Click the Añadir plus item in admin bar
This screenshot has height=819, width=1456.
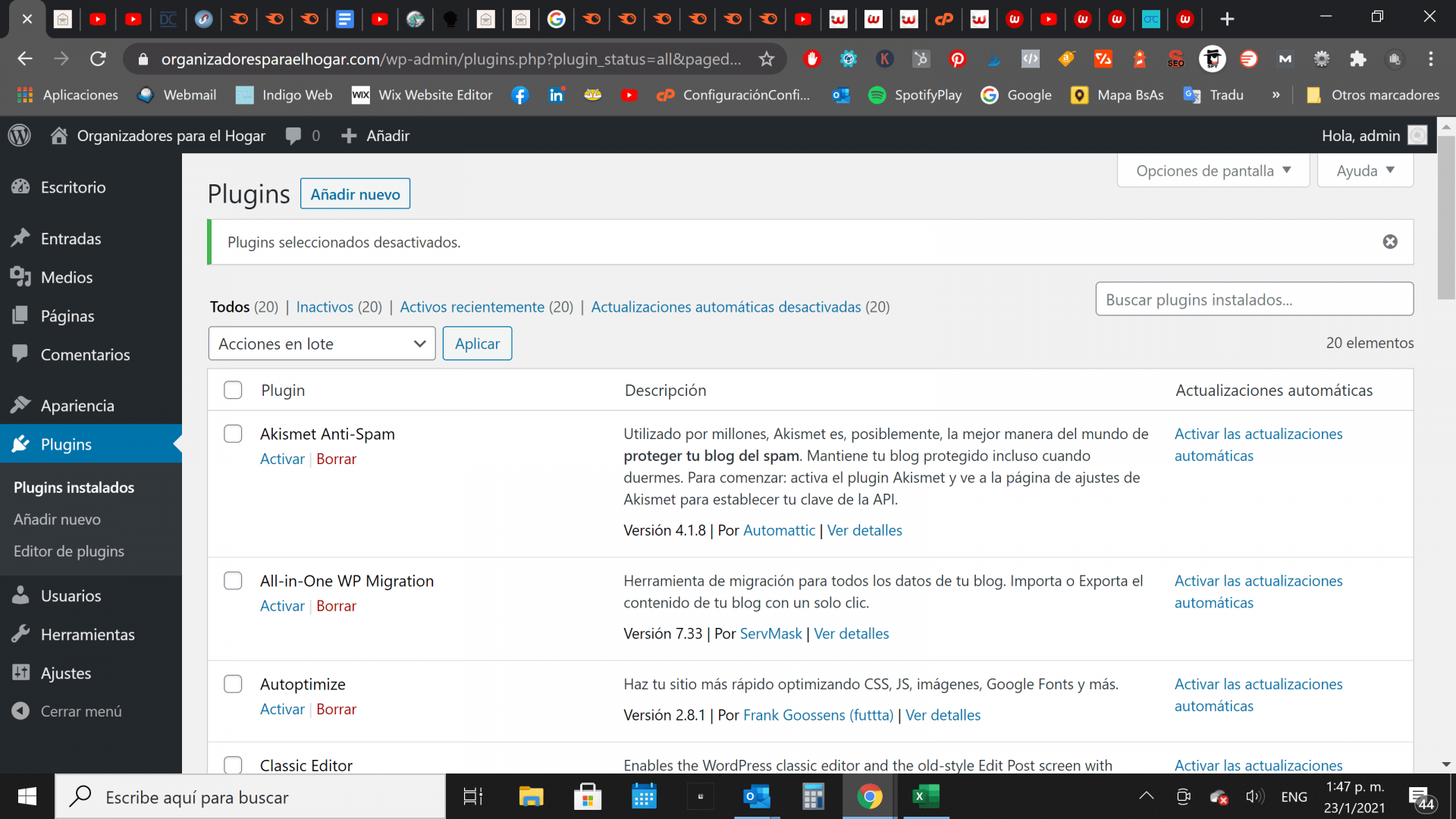pos(375,136)
